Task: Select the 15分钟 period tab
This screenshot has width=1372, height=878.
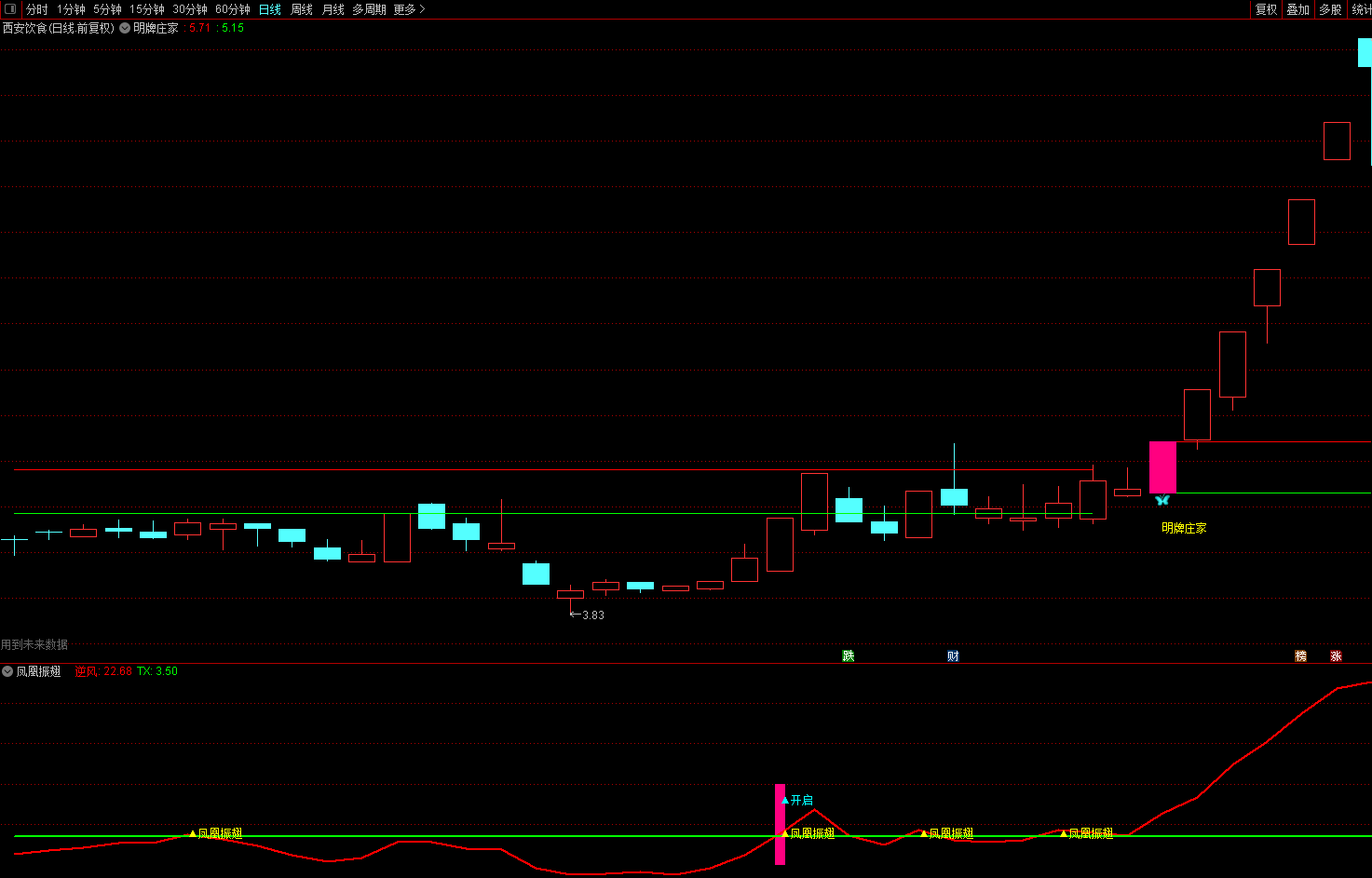Action: pos(147,9)
